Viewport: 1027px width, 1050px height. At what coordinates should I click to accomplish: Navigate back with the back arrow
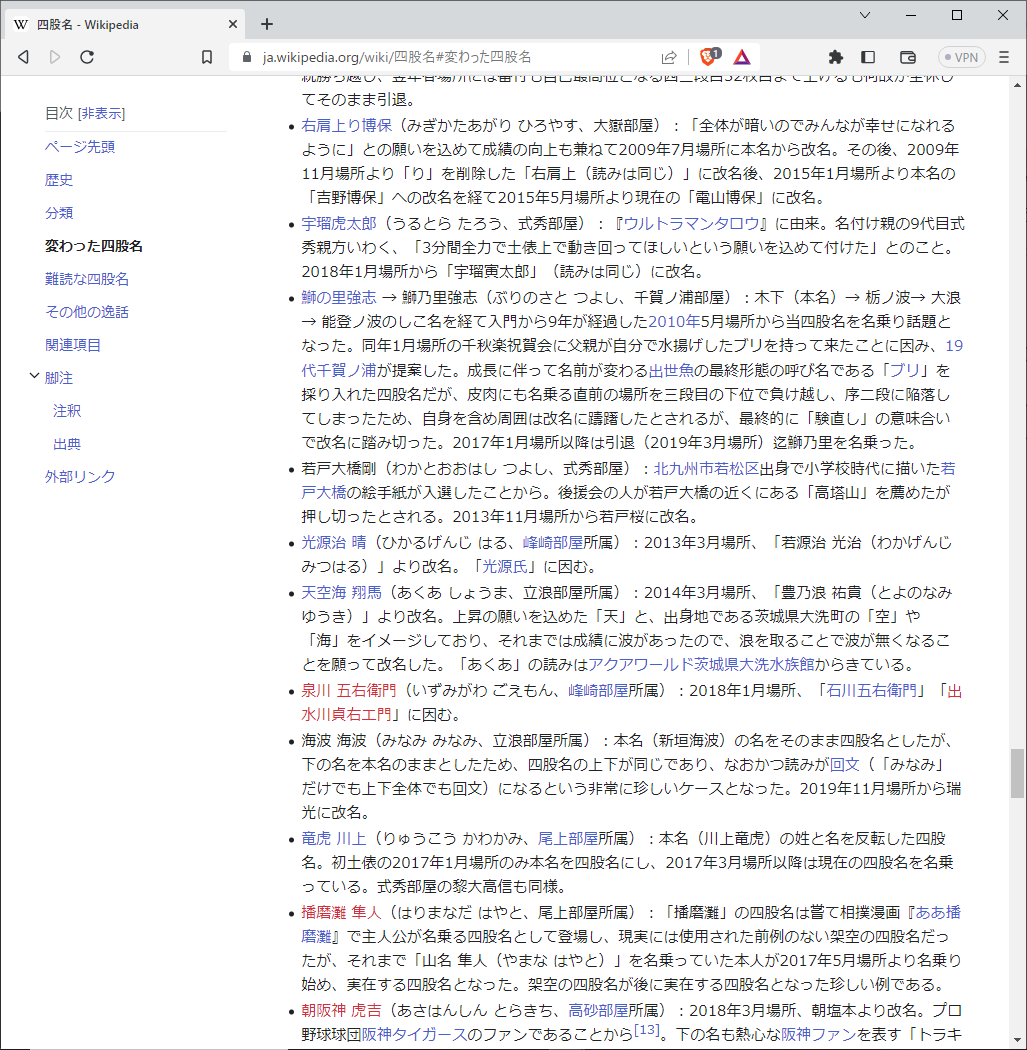(23, 57)
